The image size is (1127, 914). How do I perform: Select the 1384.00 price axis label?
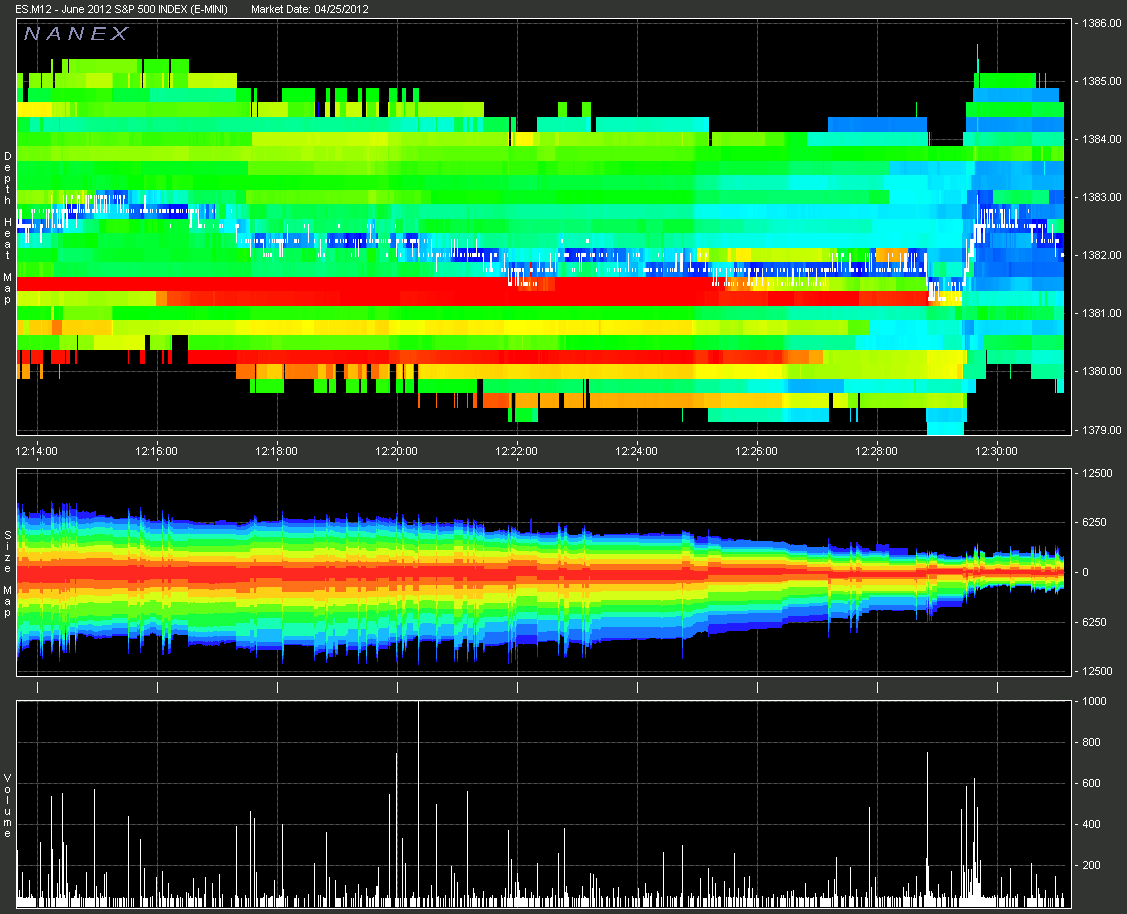click(1102, 139)
